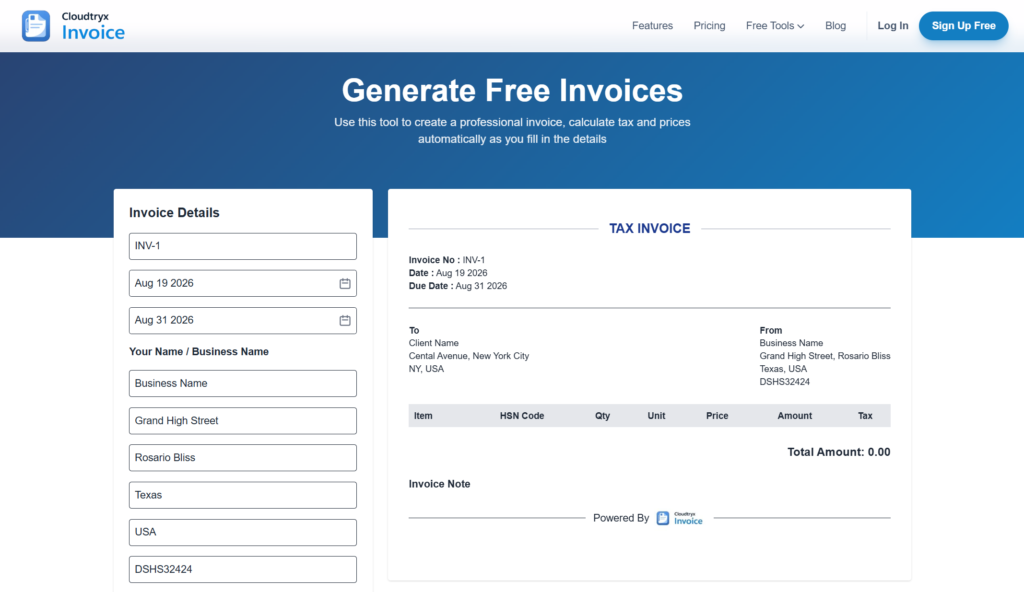Click the Due Date : Aug 31 2026 text
The height and width of the screenshot is (592, 1024).
[x=458, y=286]
